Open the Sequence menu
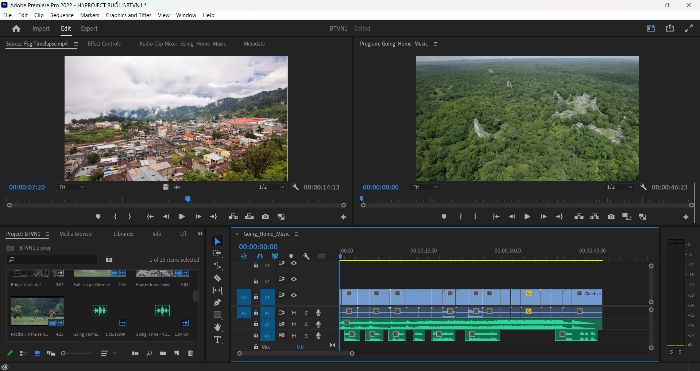This screenshot has height=371, width=700. tap(62, 15)
